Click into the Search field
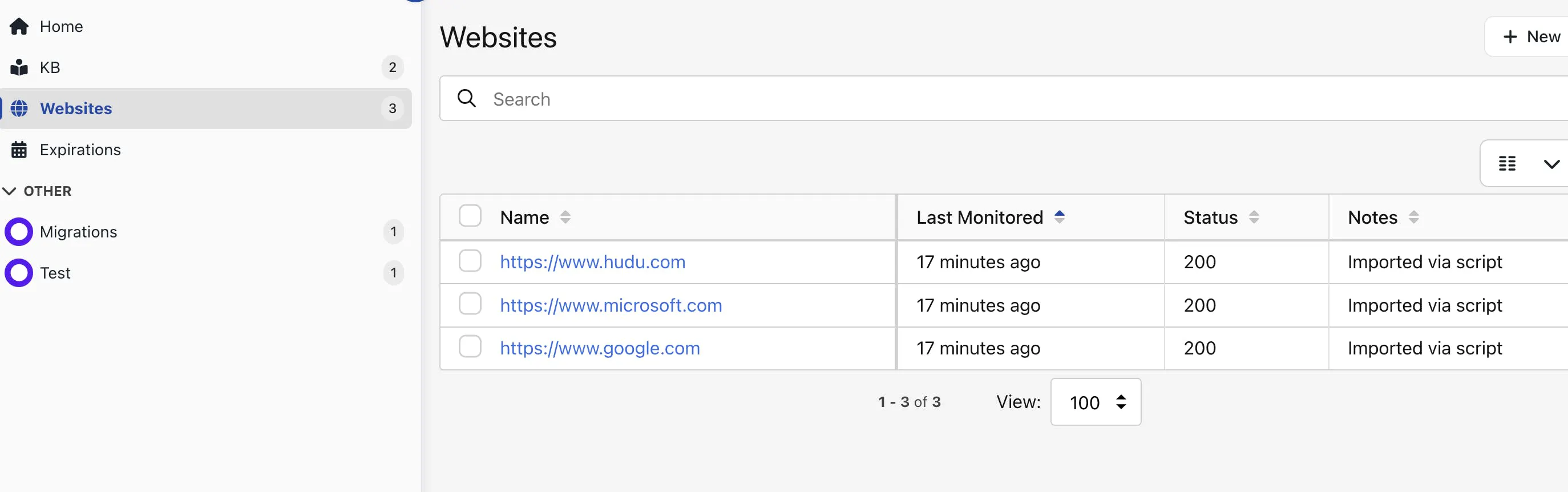 click(x=974, y=99)
